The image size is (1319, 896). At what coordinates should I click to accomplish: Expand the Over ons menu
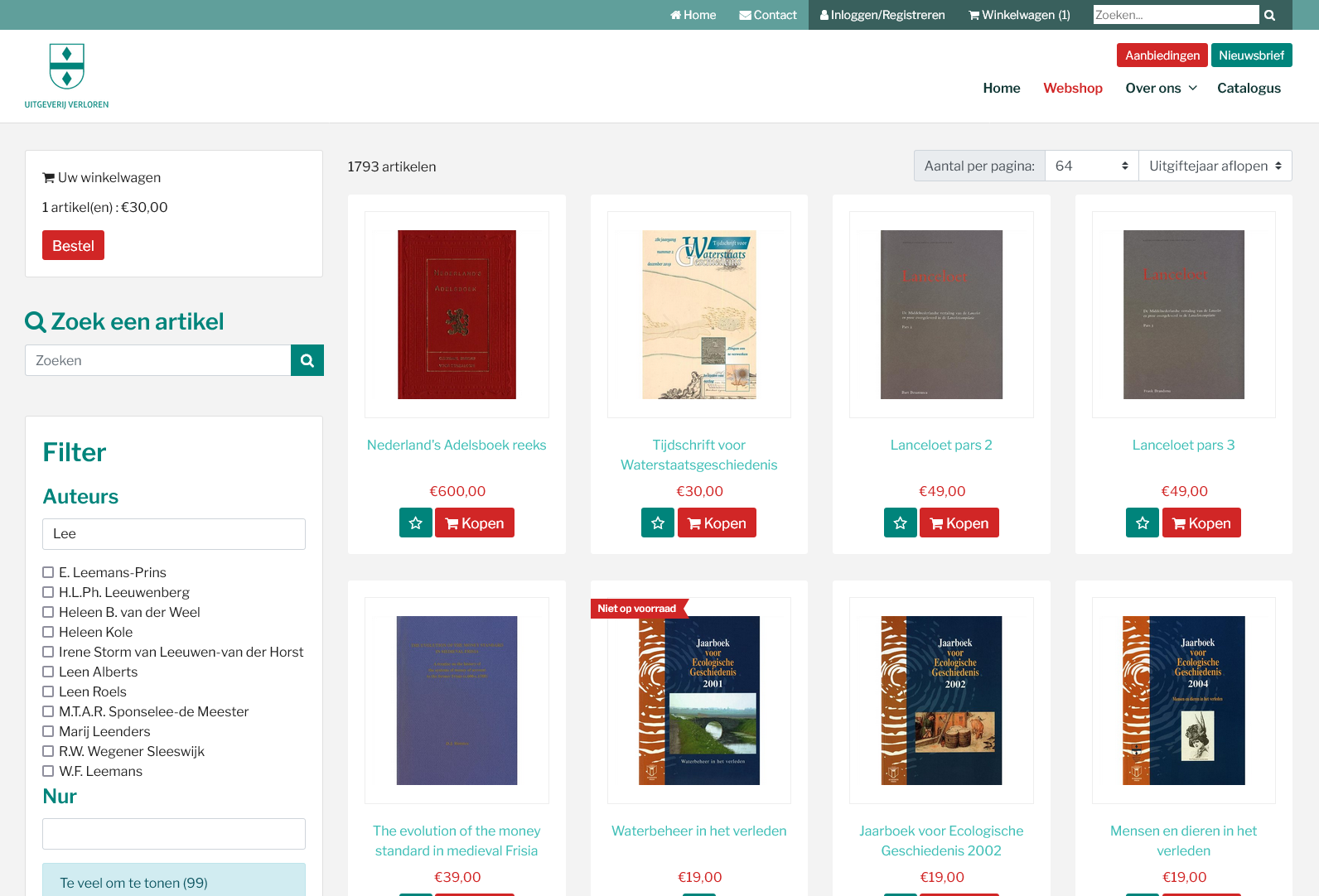point(1161,88)
